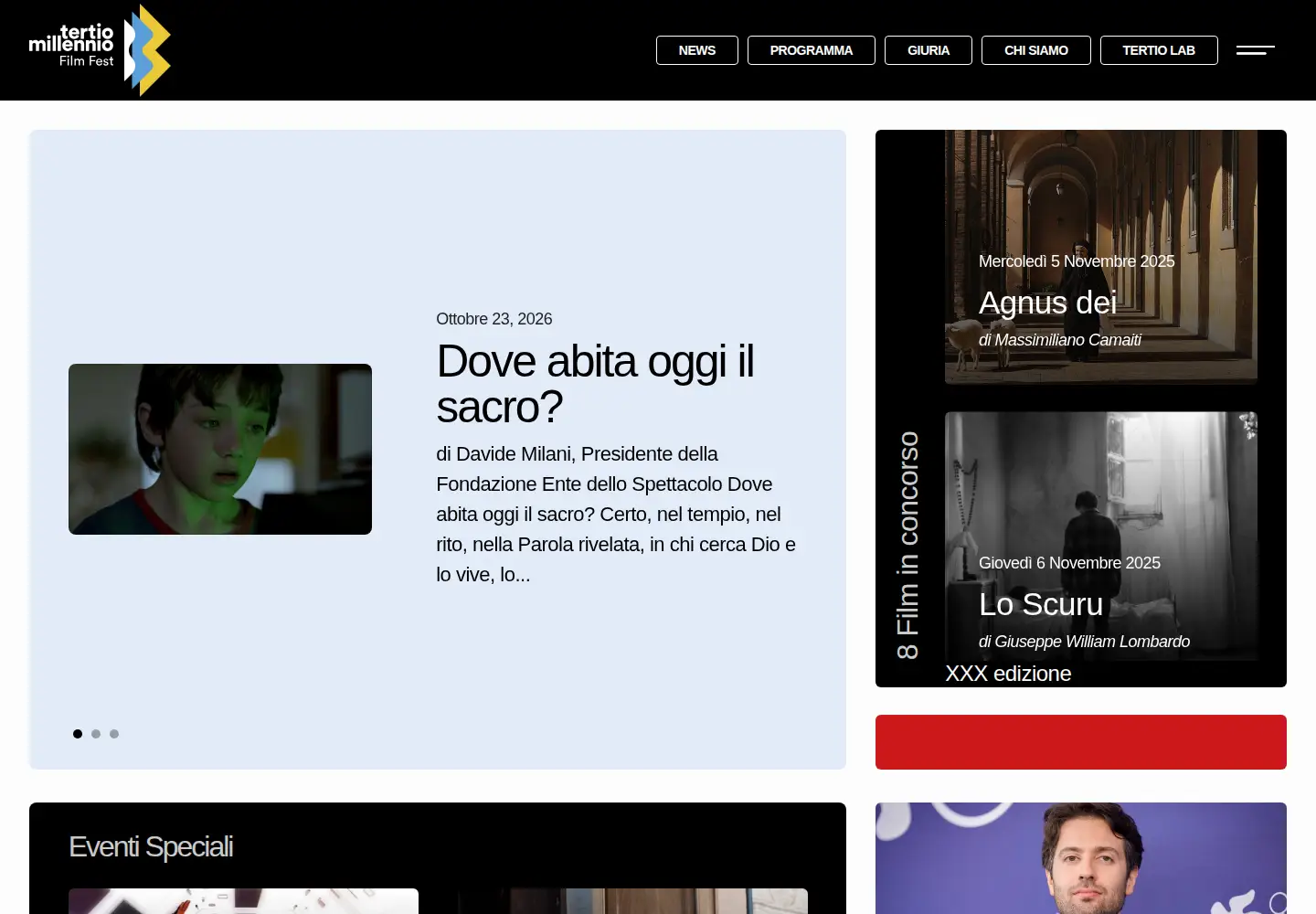Open the NEWS menu item
The image size is (1316, 914).
tap(697, 50)
